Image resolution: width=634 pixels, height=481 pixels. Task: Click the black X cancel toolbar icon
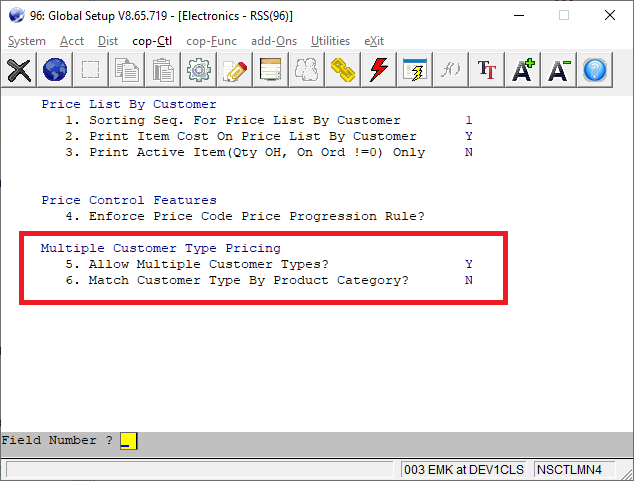tap(19, 70)
